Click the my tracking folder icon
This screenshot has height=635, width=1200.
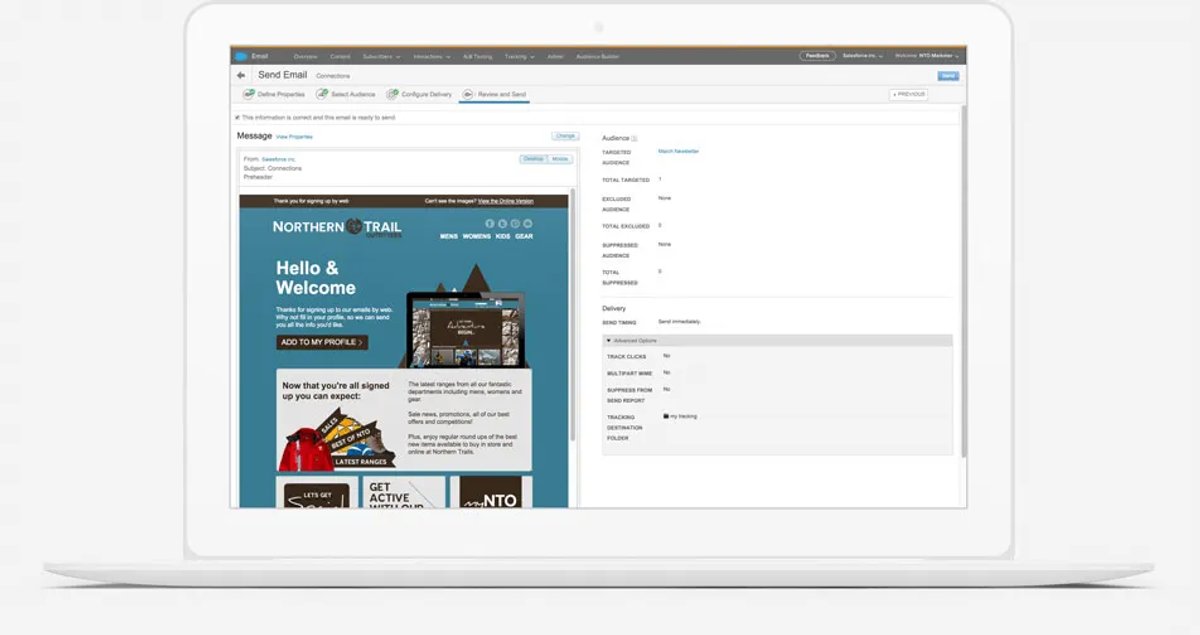666,415
